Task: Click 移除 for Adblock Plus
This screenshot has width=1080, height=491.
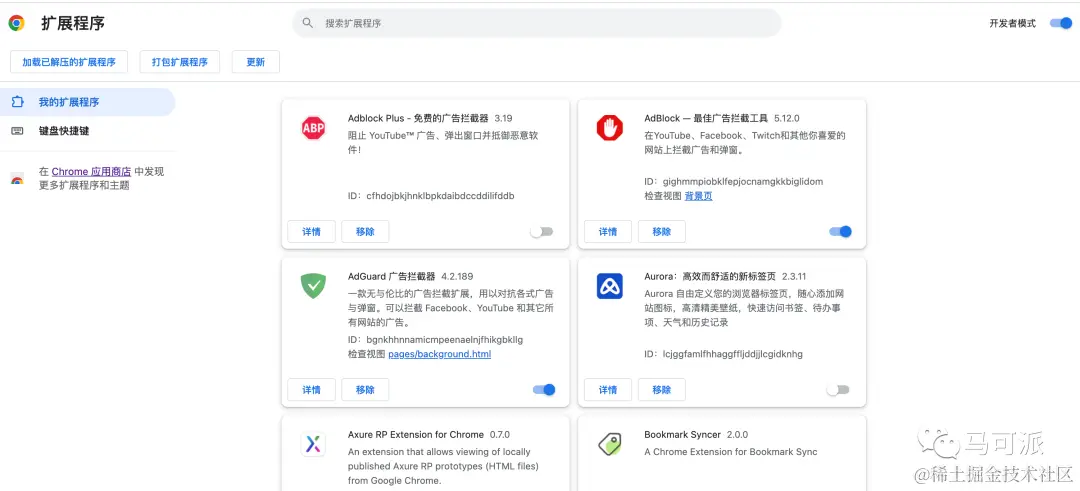Action: (365, 231)
